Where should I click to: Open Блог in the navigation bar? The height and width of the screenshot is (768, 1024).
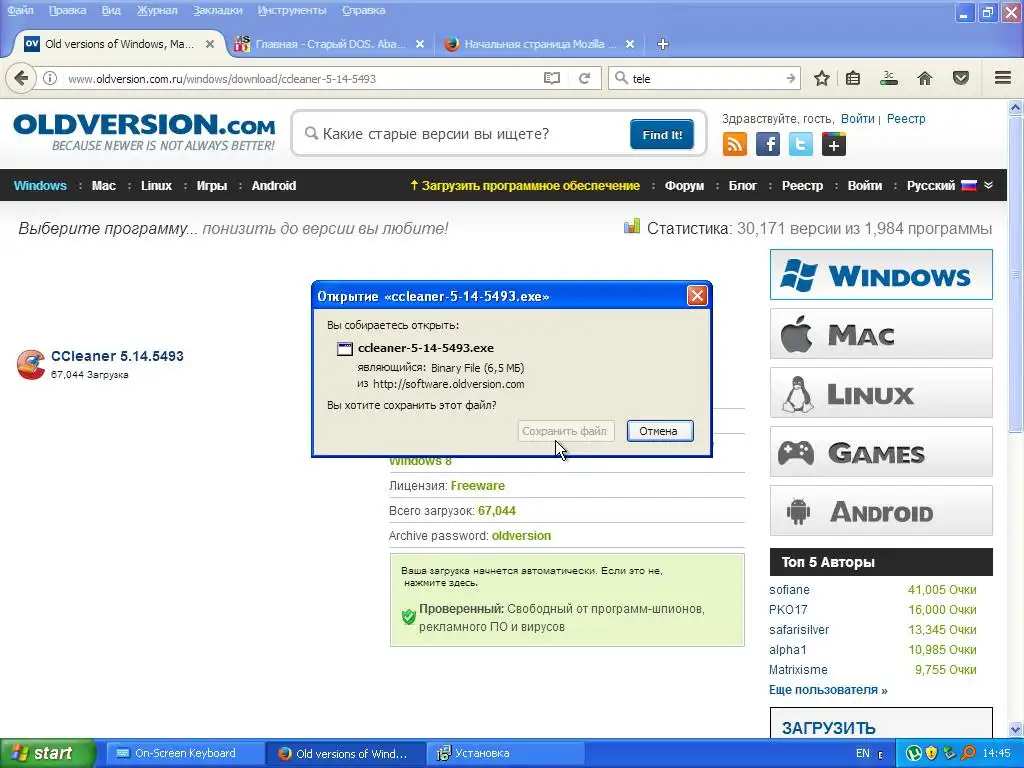tap(743, 185)
